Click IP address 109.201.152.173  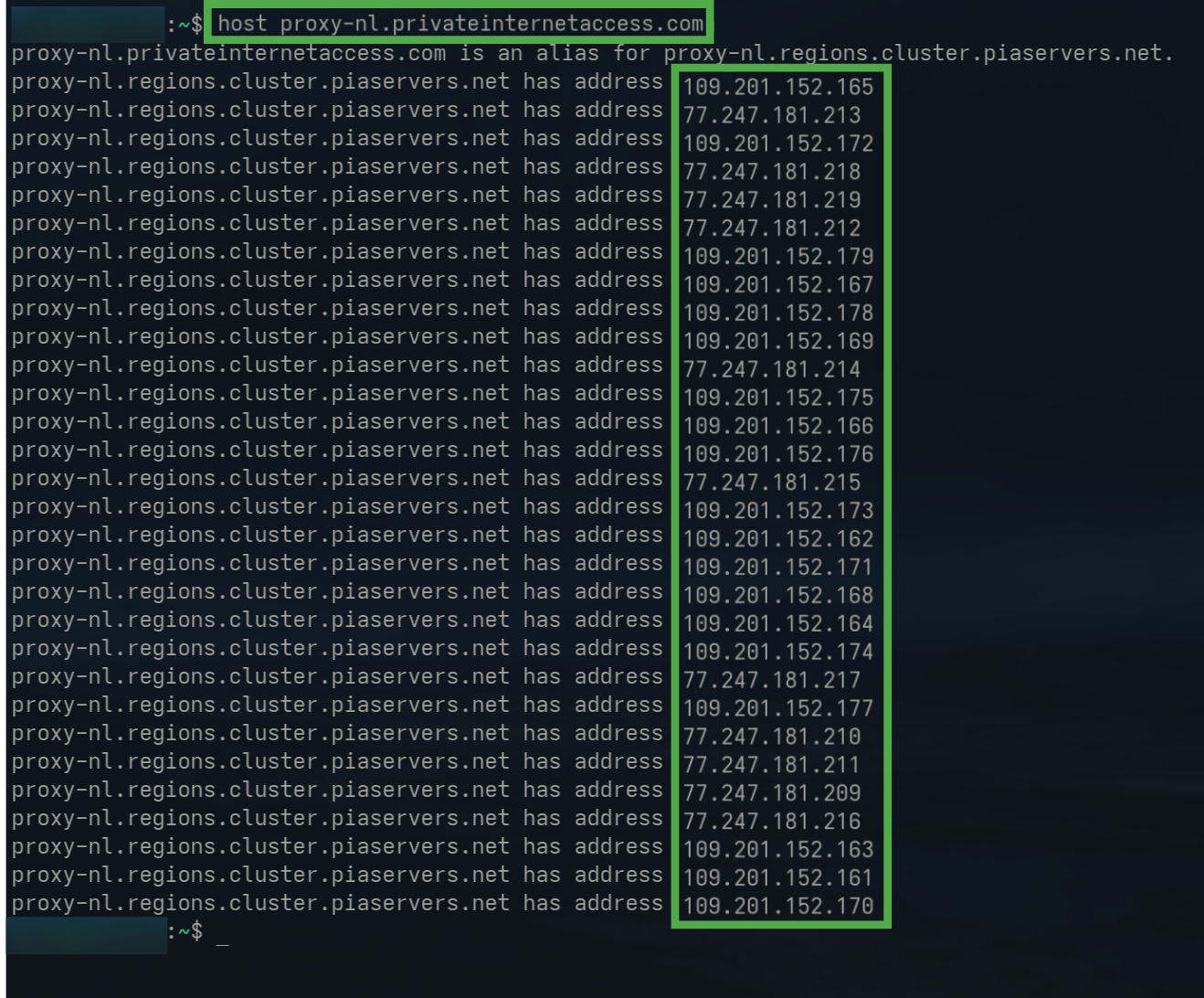[x=778, y=512]
